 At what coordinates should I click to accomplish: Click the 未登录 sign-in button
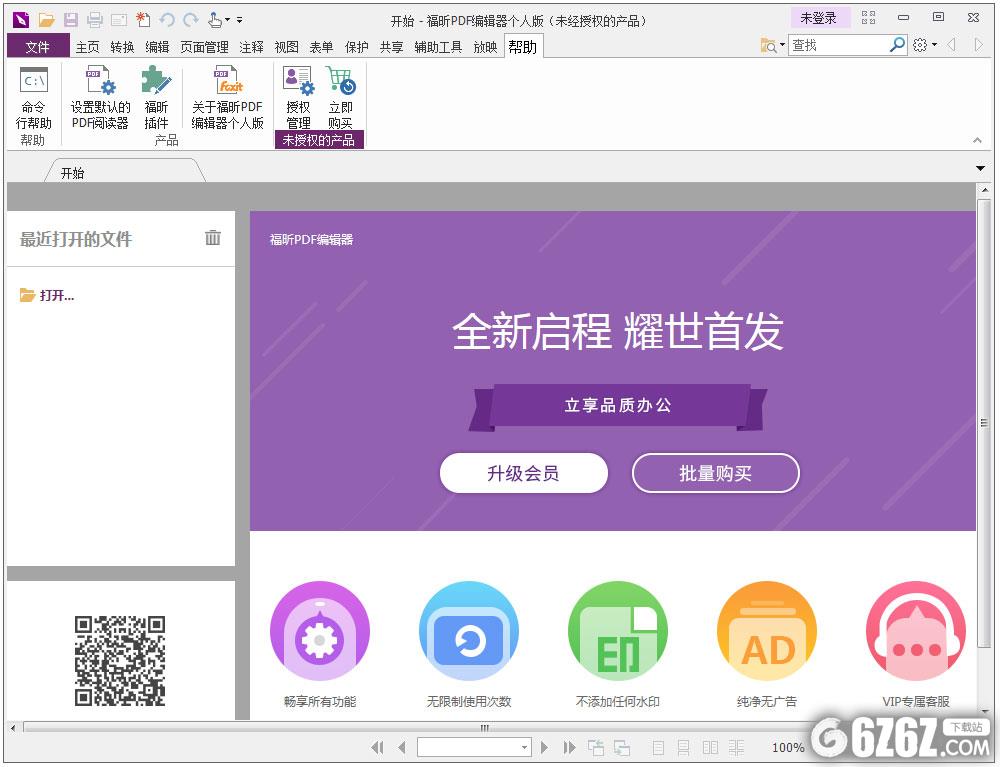point(819,18)
